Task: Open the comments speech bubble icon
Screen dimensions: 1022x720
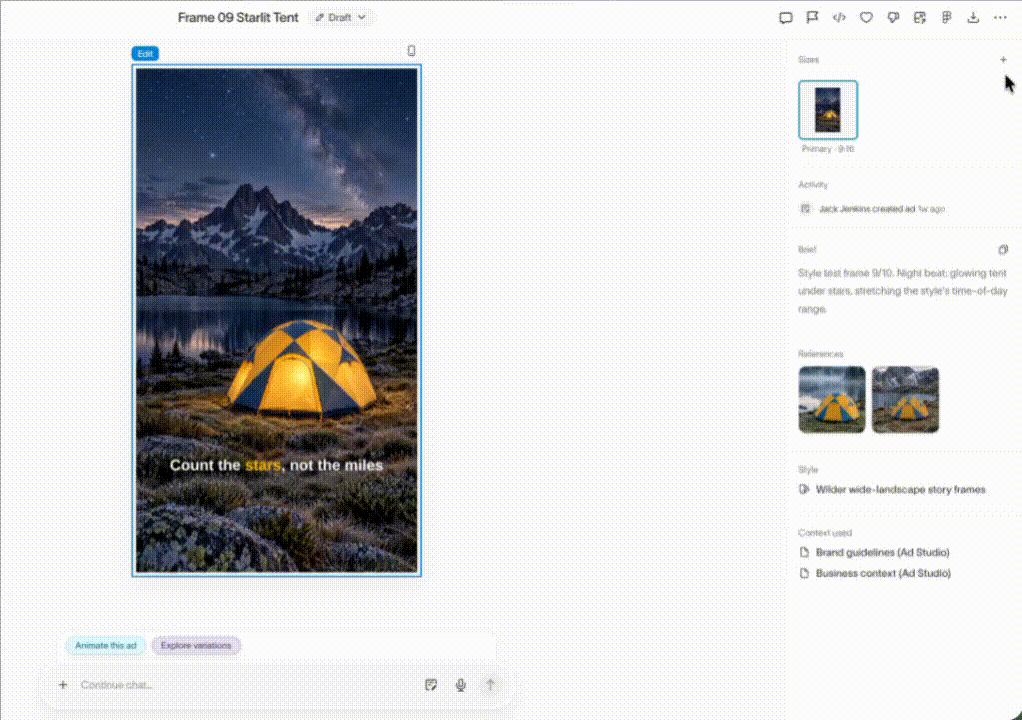Action: (785, 18)
